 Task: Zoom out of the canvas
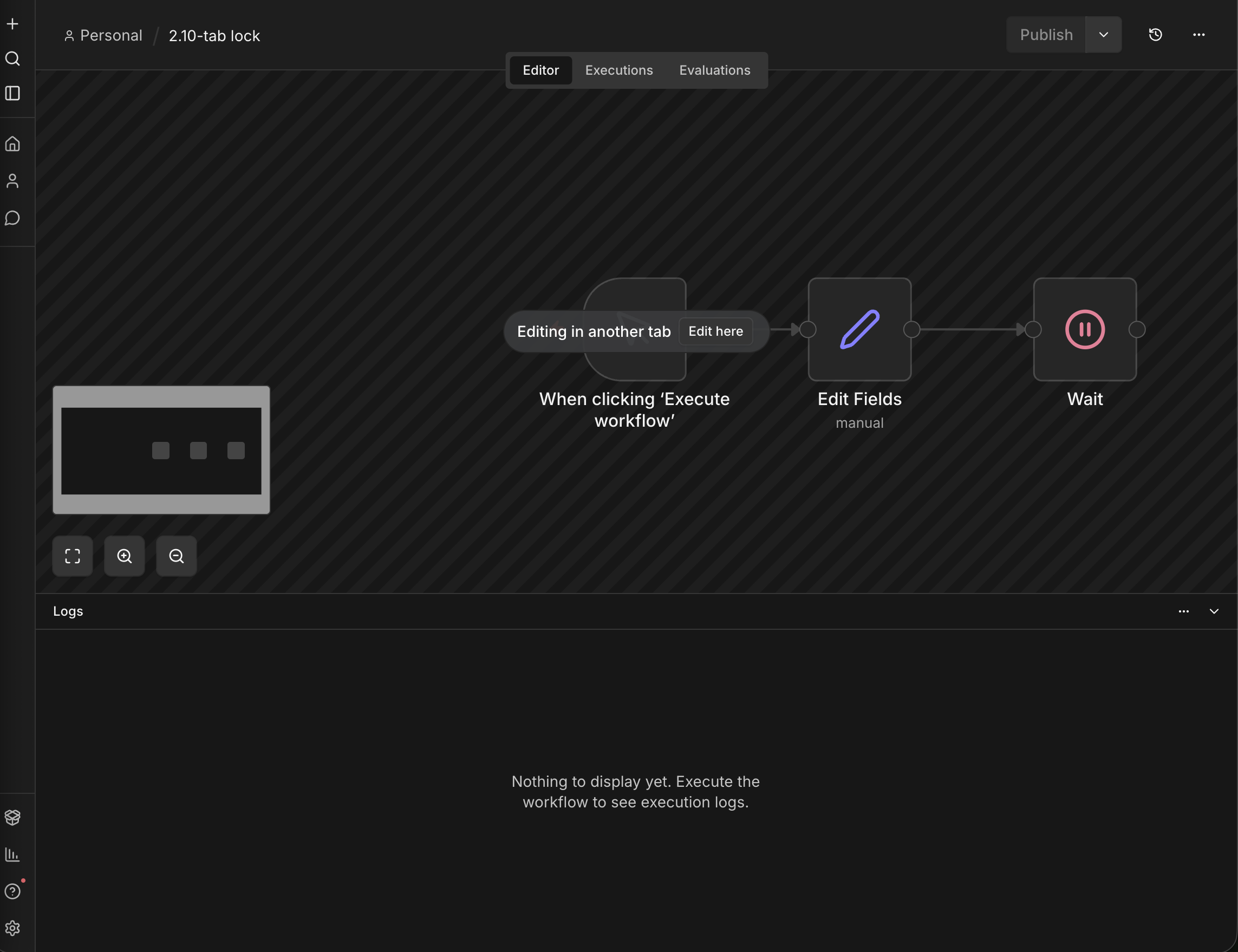175,556
